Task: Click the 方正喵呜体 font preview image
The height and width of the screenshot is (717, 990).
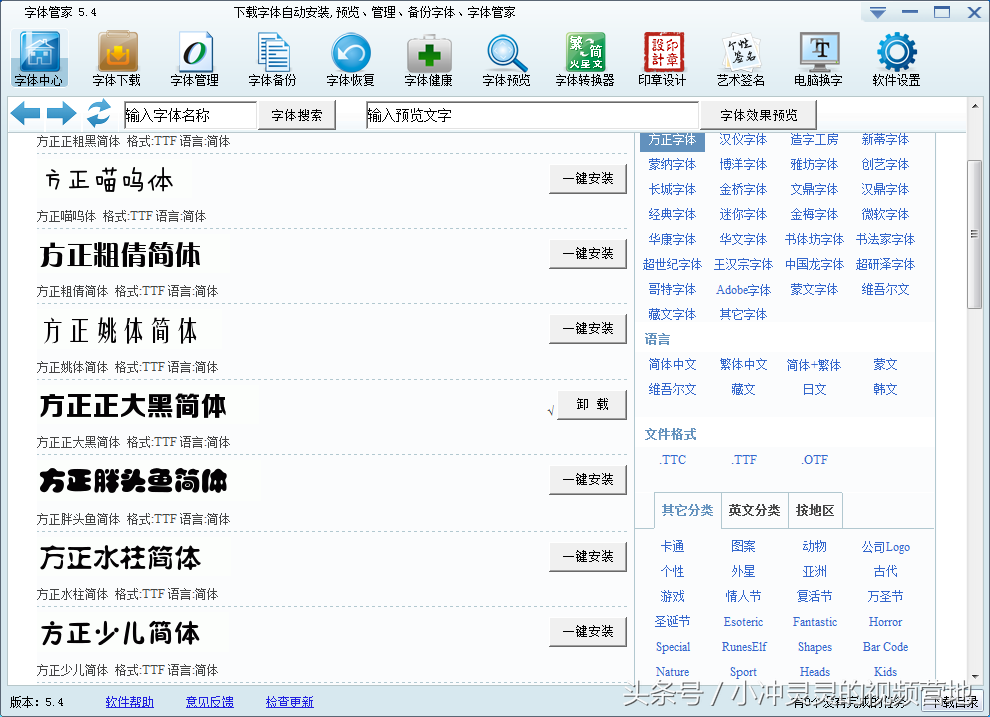Action: click(x=110, y=180)
